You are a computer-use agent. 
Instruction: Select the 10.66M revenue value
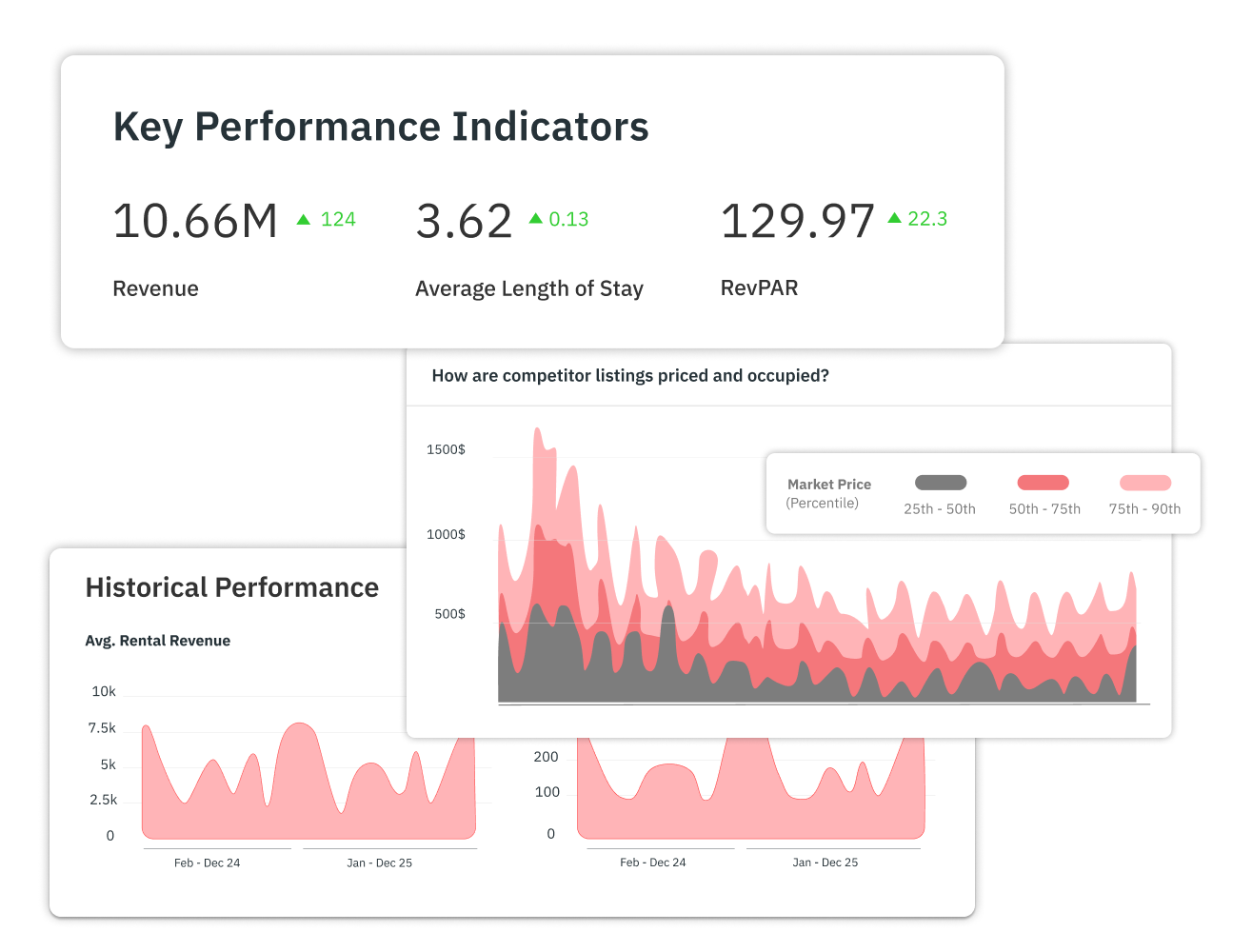(x=195, y=221)
